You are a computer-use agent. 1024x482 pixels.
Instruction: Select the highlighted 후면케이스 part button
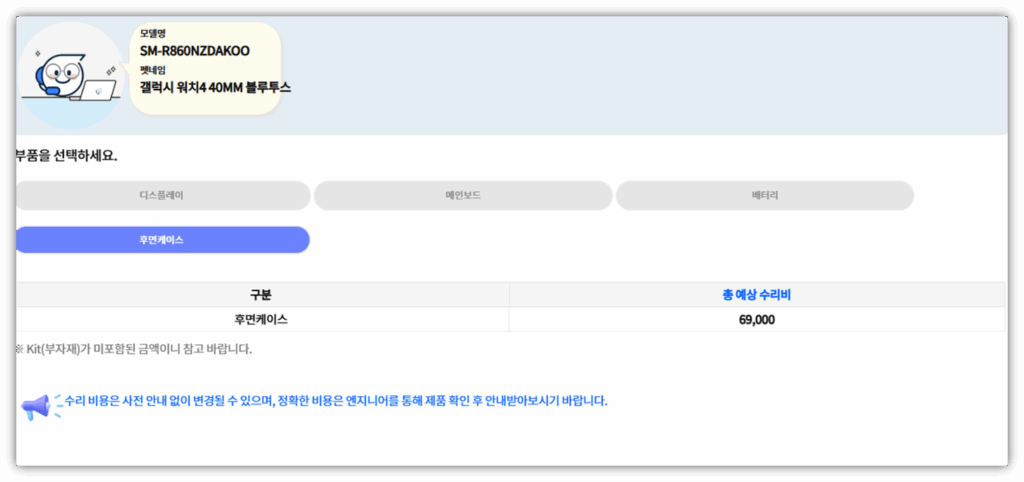(162, 240)
